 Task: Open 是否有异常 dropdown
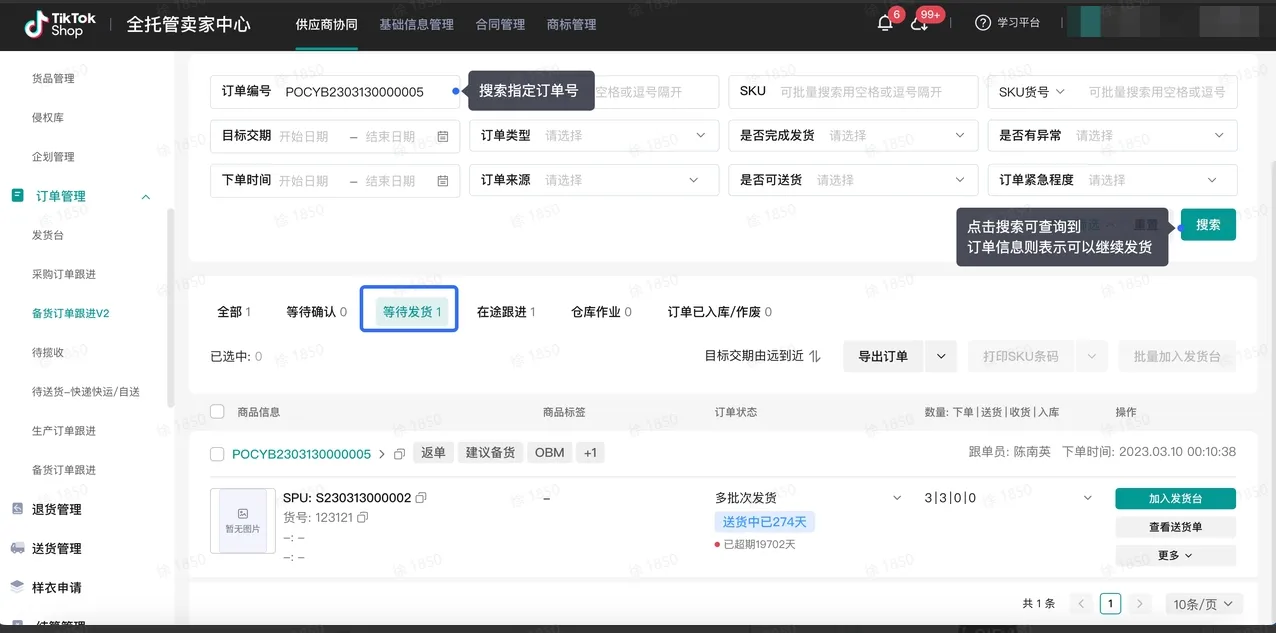click(1113, 135)
